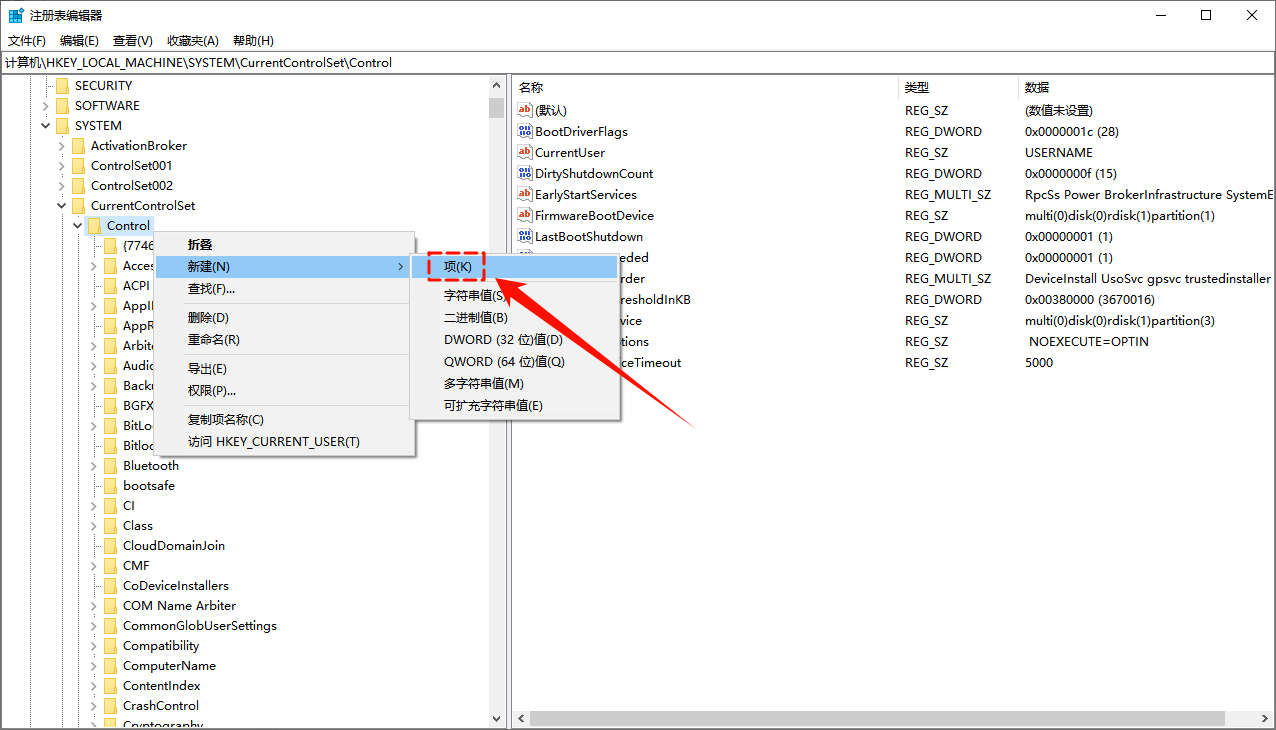Screen dimensions: 1276x730
Task: Expand the SOFTWARE registry key
Action: point(46,106)
